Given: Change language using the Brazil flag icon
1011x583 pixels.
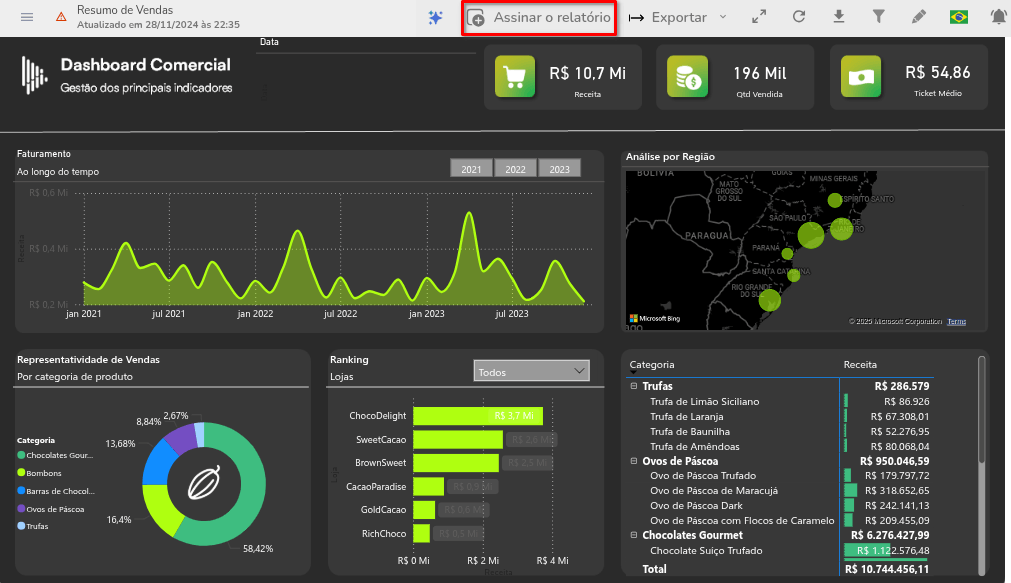Looking at the screenshot, I should pyautogui.click(x=959, y=17).
